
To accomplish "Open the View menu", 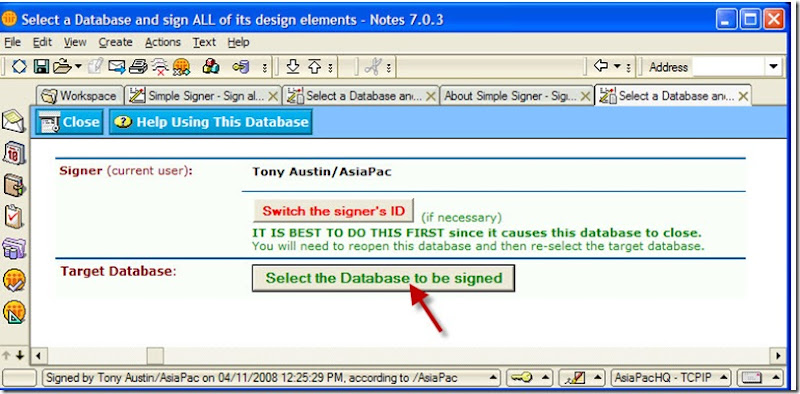I will 74,42.
